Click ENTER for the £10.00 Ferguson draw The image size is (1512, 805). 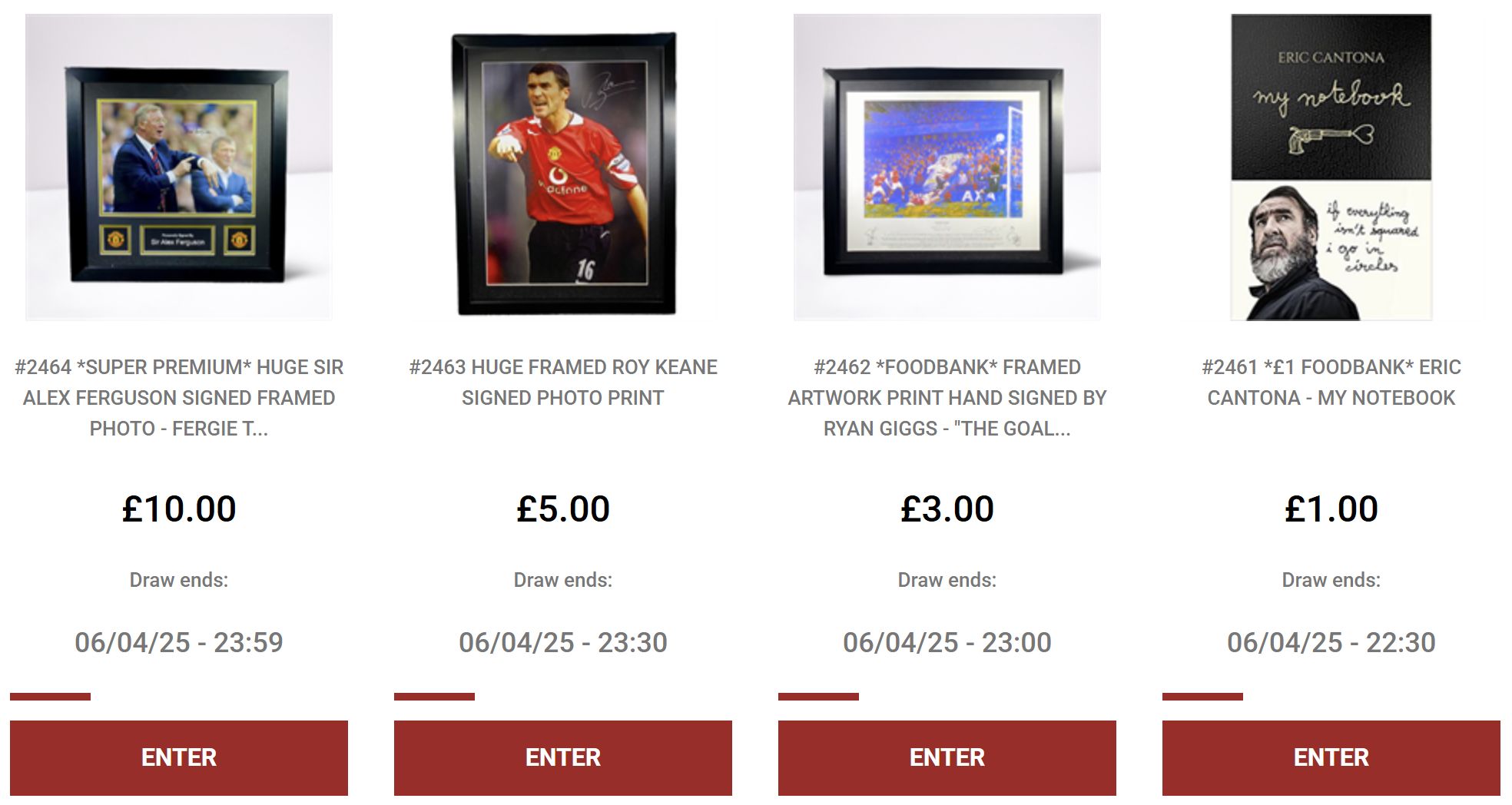tap(179, 758)
